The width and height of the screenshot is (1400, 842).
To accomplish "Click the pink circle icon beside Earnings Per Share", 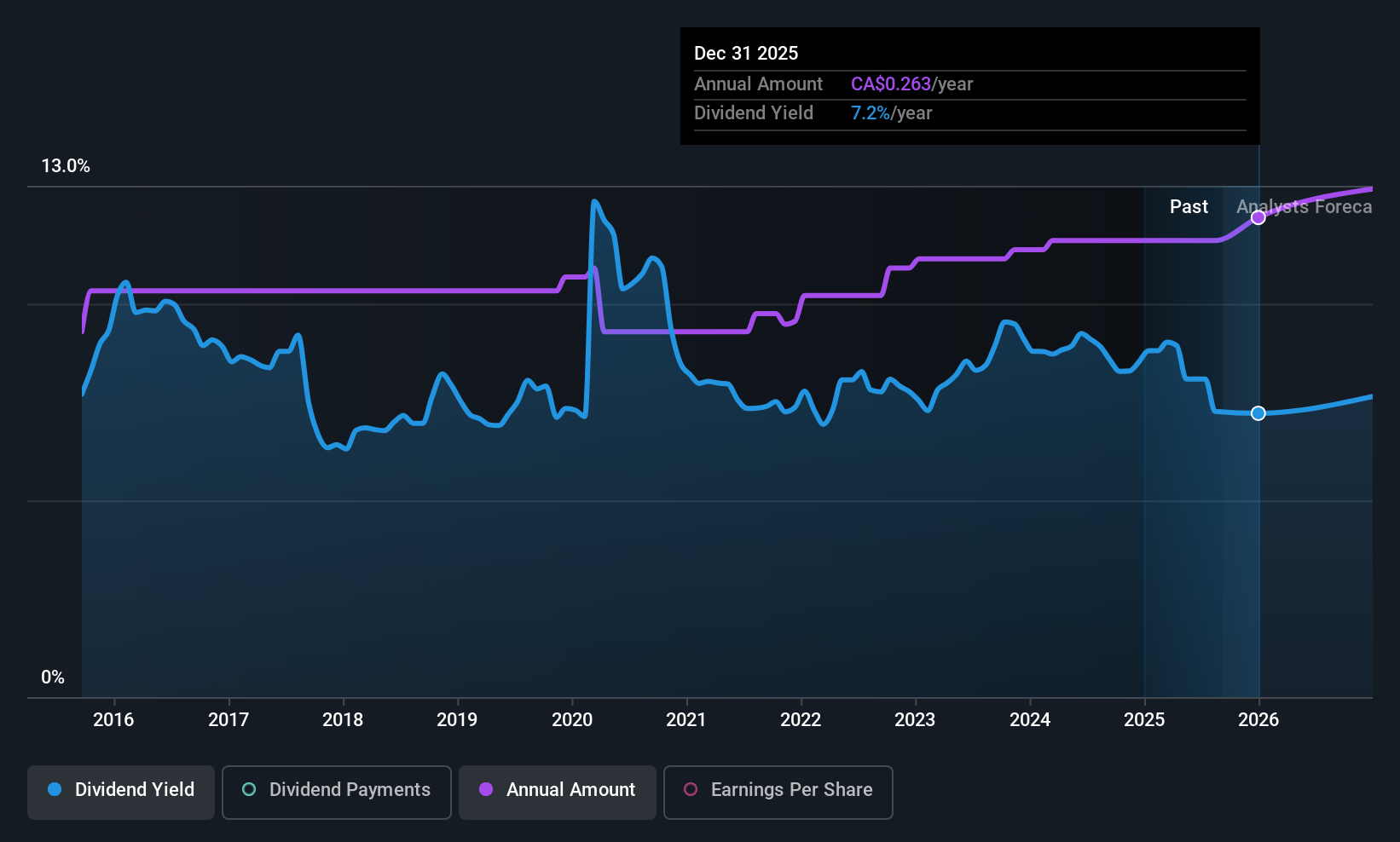I will (x=691, y=790).
